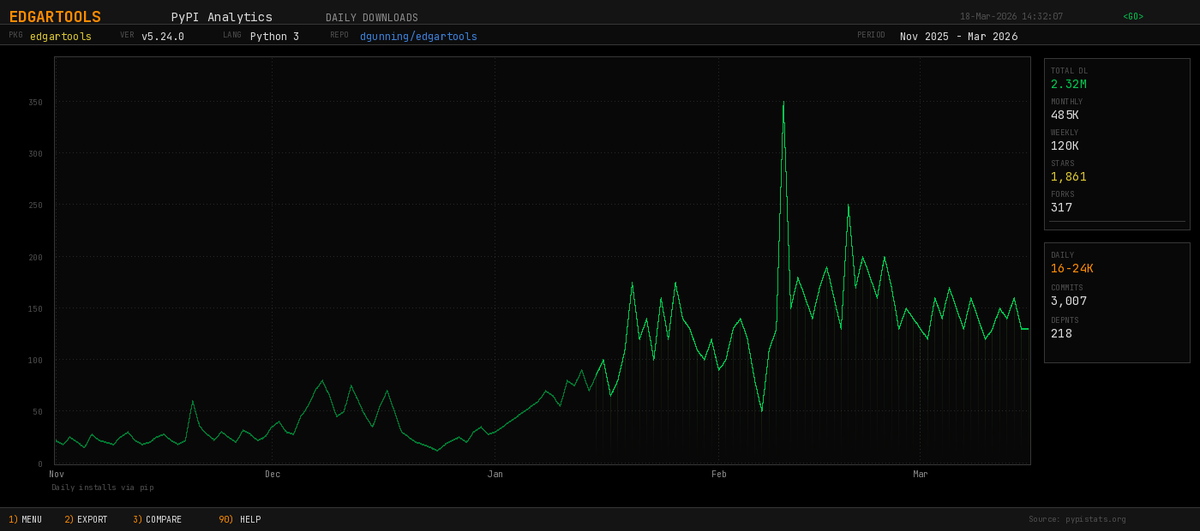Click version v5.24.0 value
Image resolution: width=1200 pixels, height=531 pixels.
[162, 36]
